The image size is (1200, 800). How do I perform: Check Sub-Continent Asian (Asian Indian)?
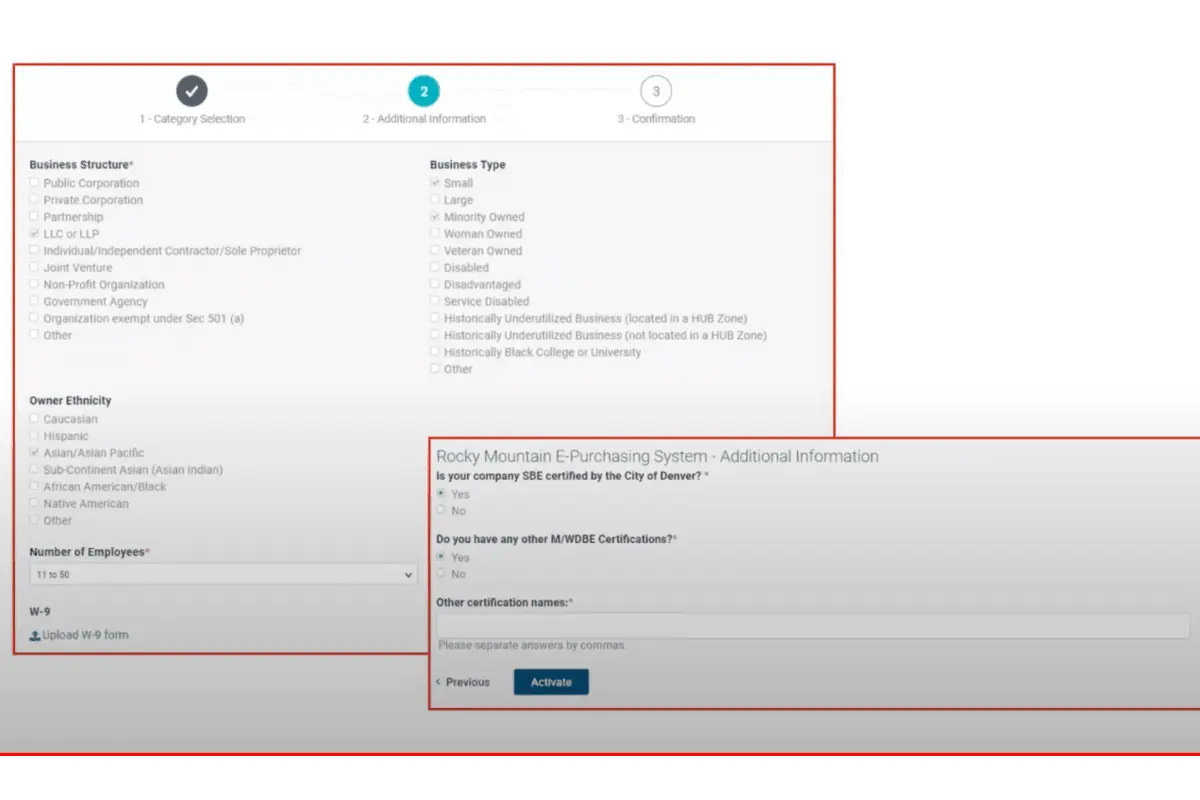pos(35,470)
